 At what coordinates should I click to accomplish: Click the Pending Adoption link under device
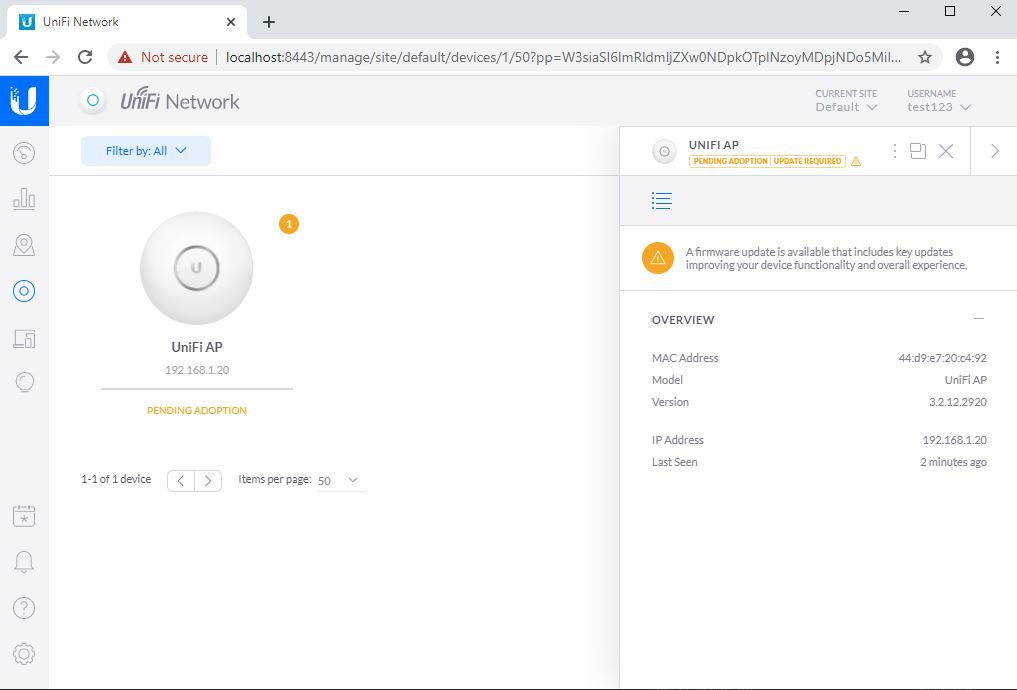[197, 410]
